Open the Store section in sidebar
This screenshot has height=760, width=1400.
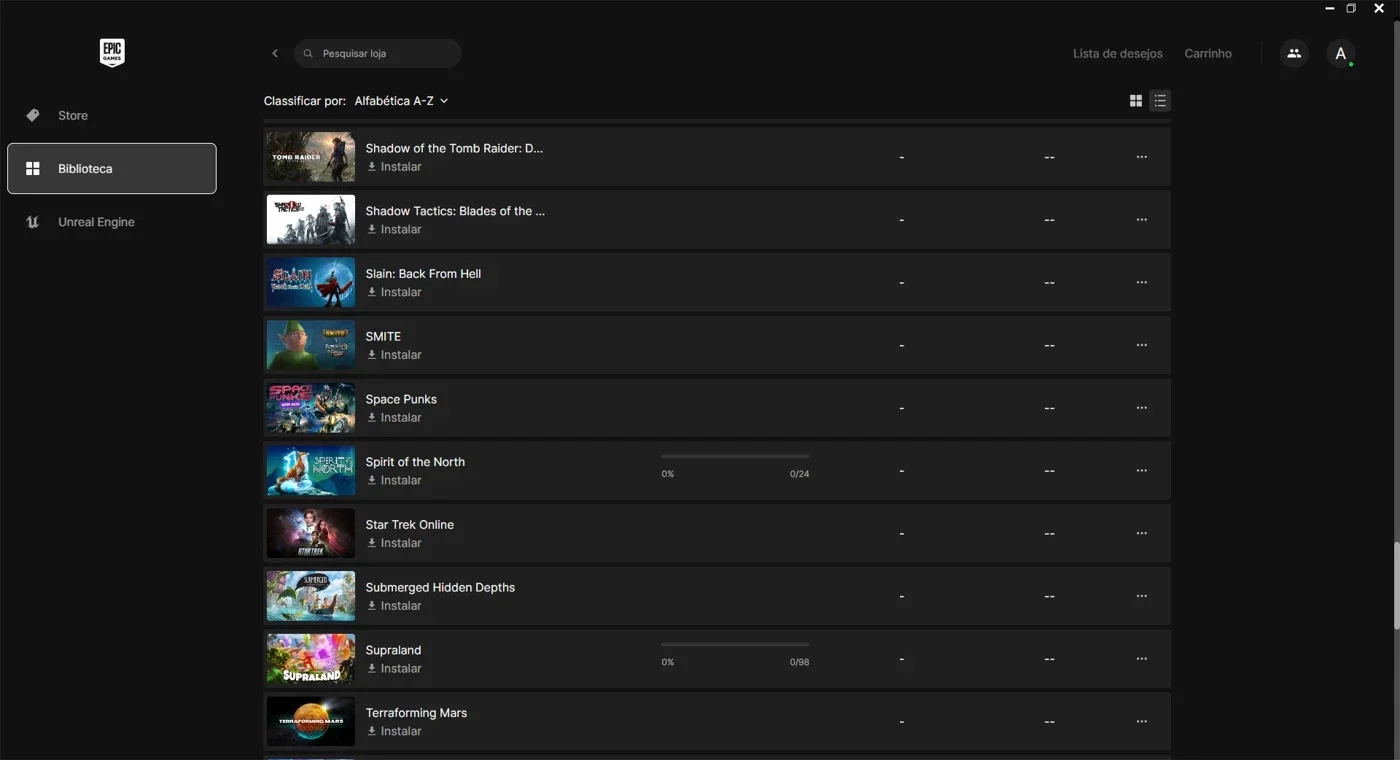(112, 116)
